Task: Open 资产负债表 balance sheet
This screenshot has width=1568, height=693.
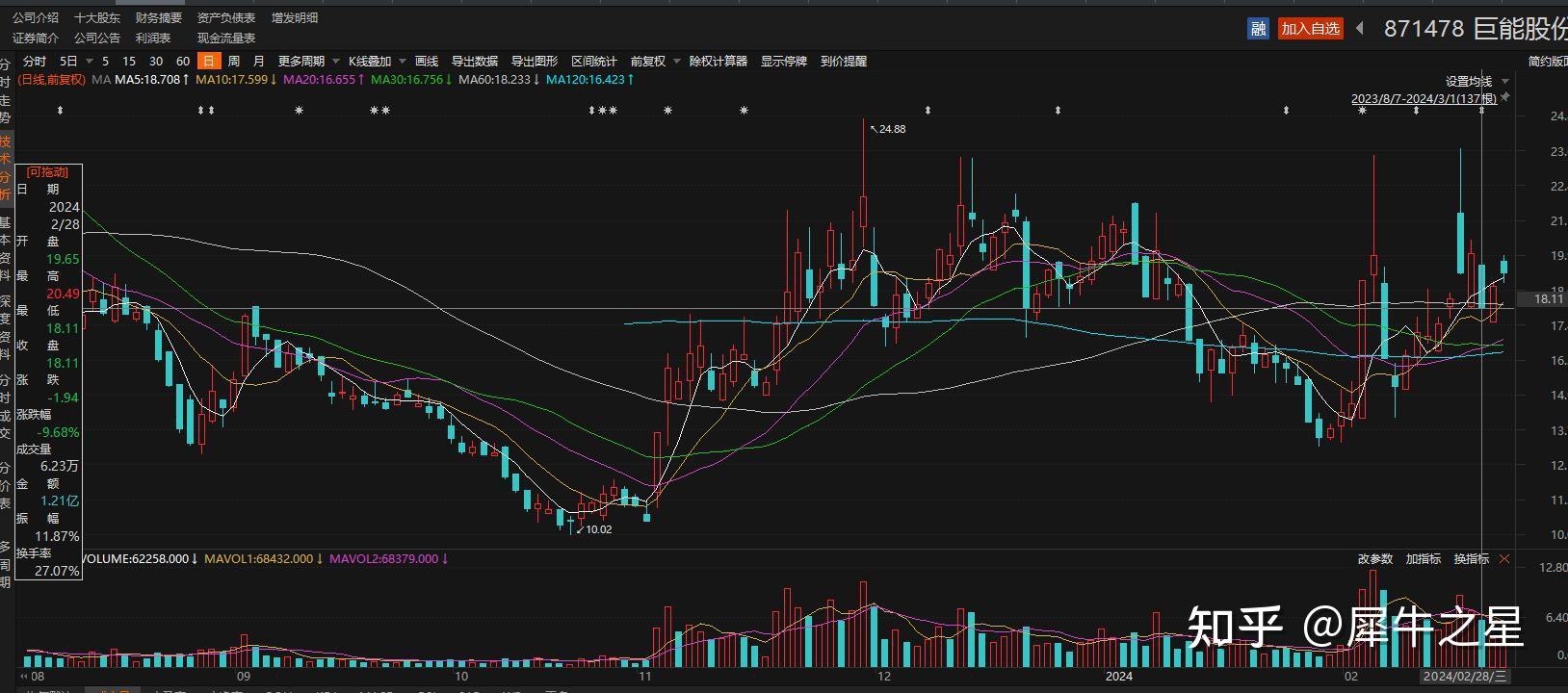Action: (x=226, y=18)
